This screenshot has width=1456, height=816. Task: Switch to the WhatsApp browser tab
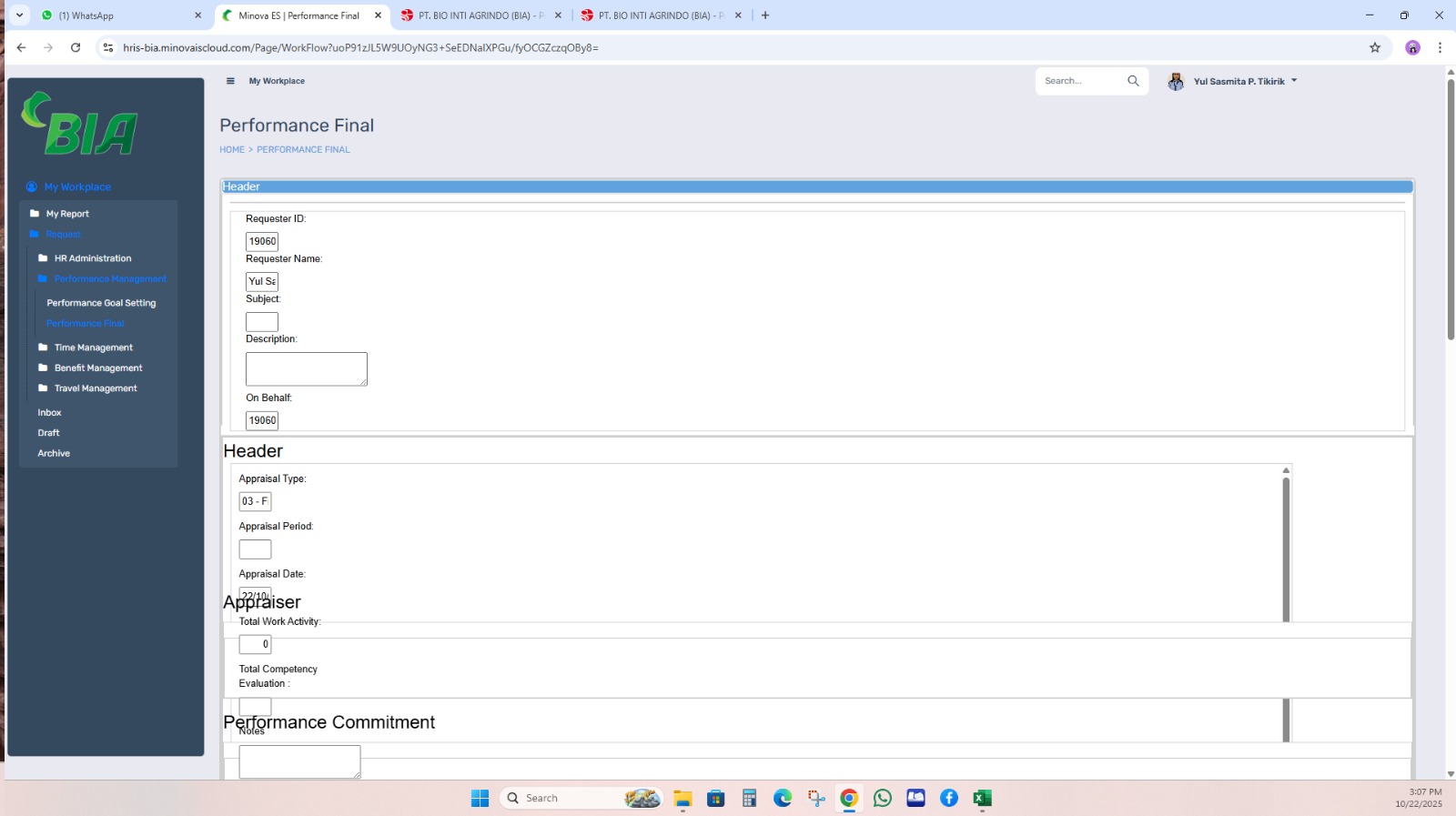click(x=118, y=15)
